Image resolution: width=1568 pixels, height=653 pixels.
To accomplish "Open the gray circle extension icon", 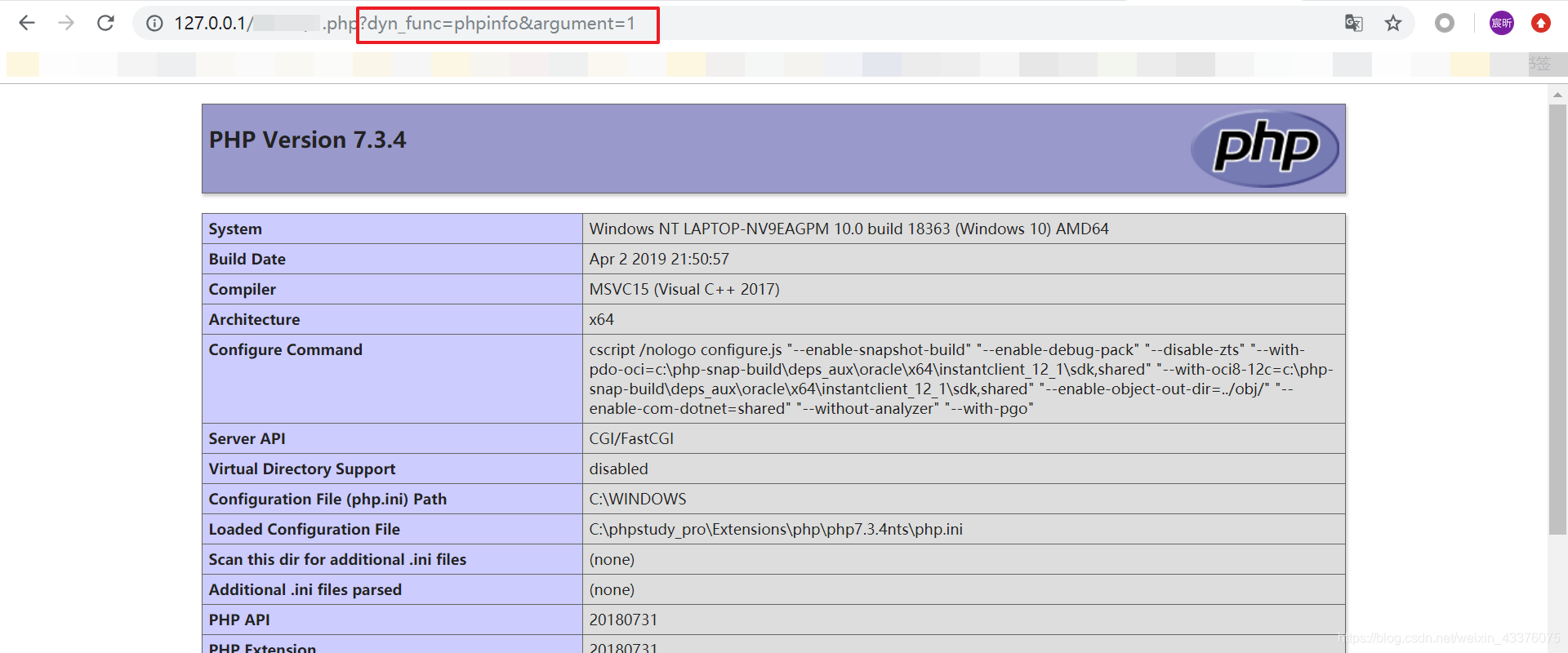I will tap(1445, 23).
